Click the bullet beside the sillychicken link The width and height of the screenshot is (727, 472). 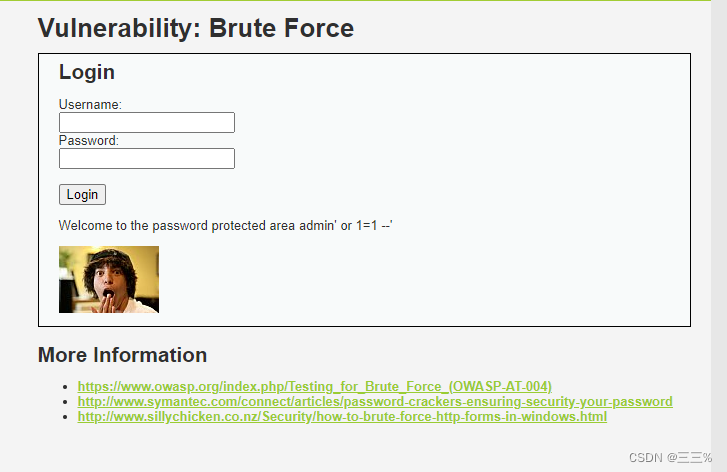[x=66, y=417]
